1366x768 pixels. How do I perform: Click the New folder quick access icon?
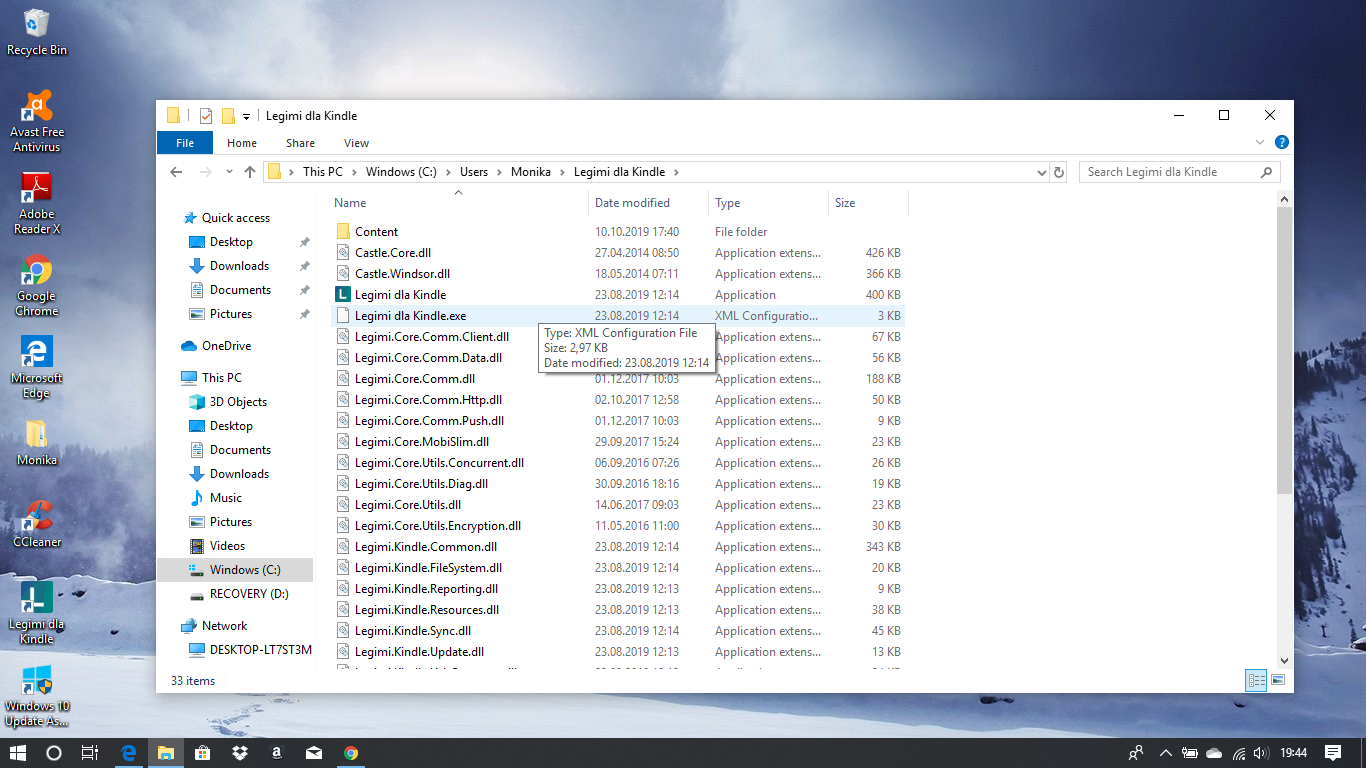click(x=228, y=116)
